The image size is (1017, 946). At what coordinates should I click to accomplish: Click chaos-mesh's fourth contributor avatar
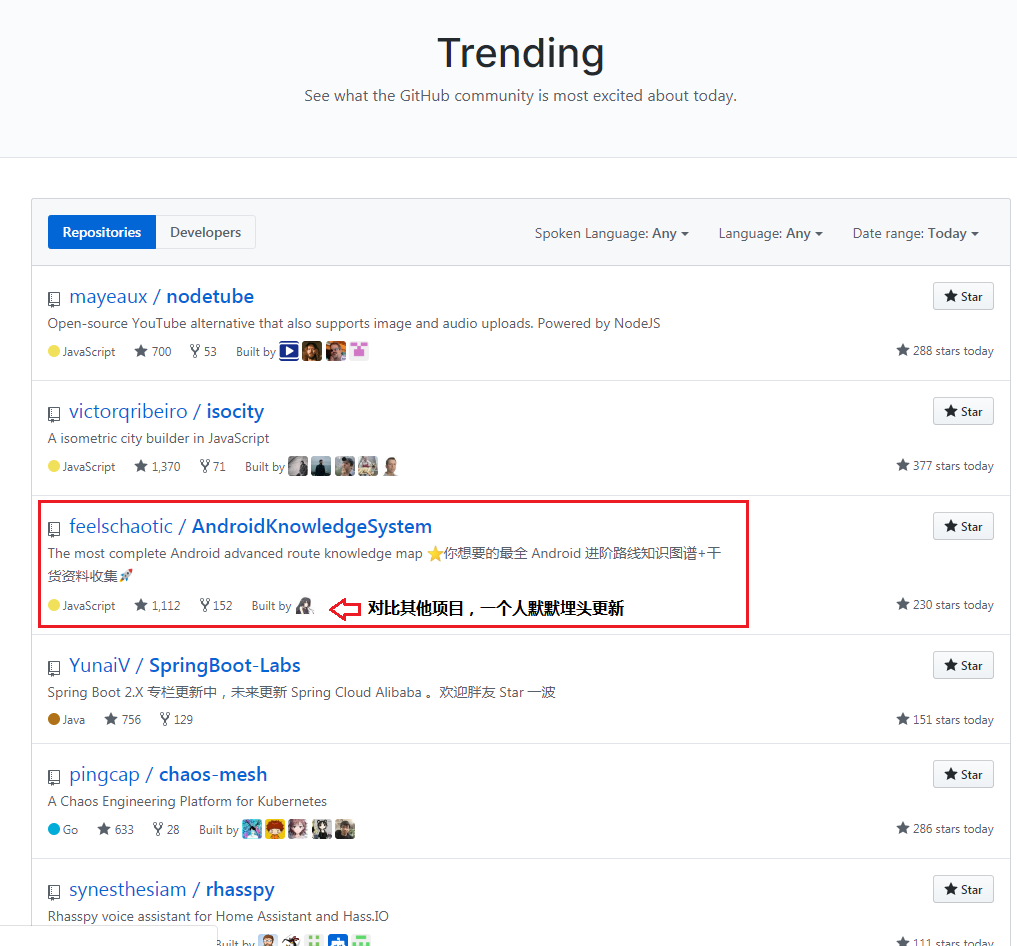pos(322,829)
